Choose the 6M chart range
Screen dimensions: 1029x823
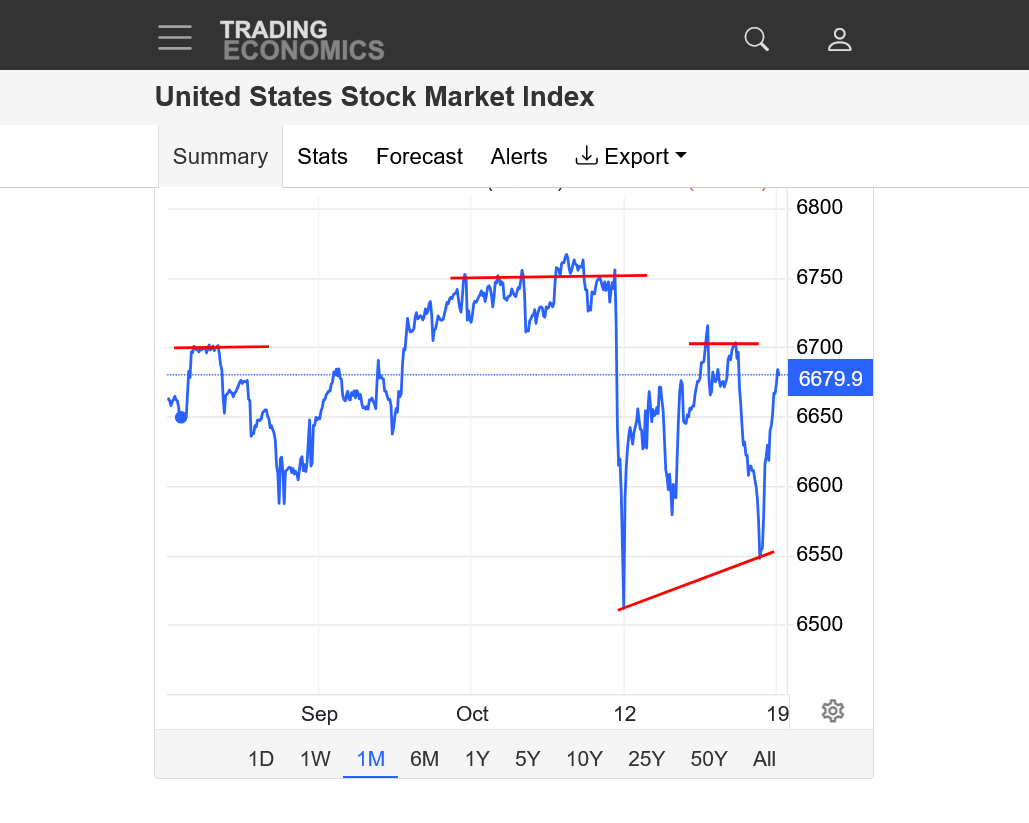[424, 759]
